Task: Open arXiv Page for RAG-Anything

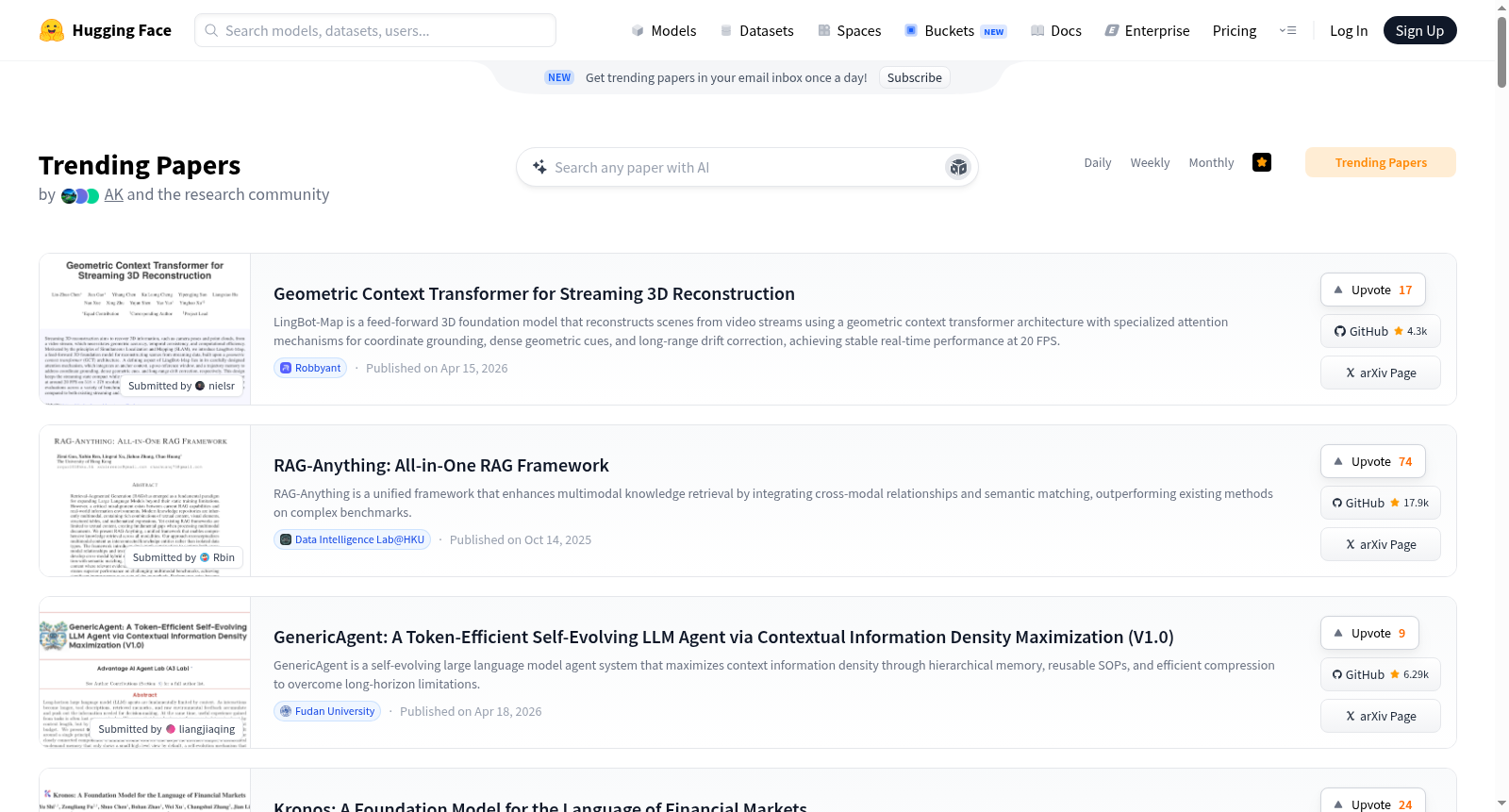Action: pyautogui.click(x=1381, y=544)
